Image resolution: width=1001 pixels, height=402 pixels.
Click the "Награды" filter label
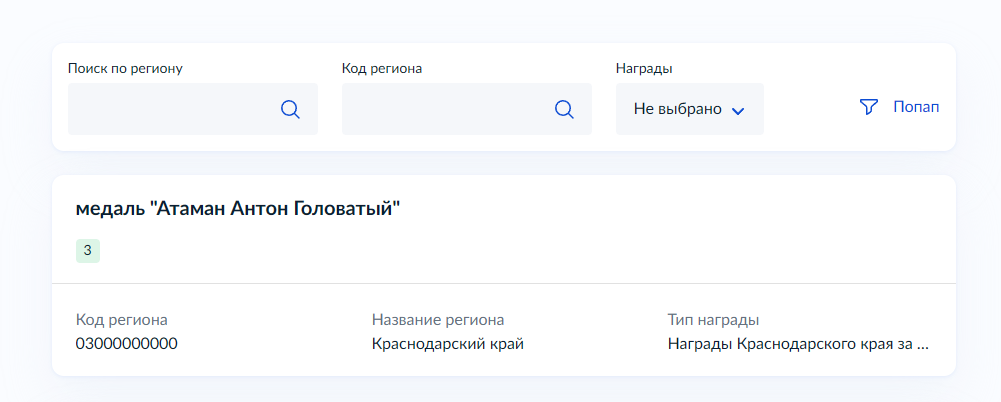[x=644, y=68]
